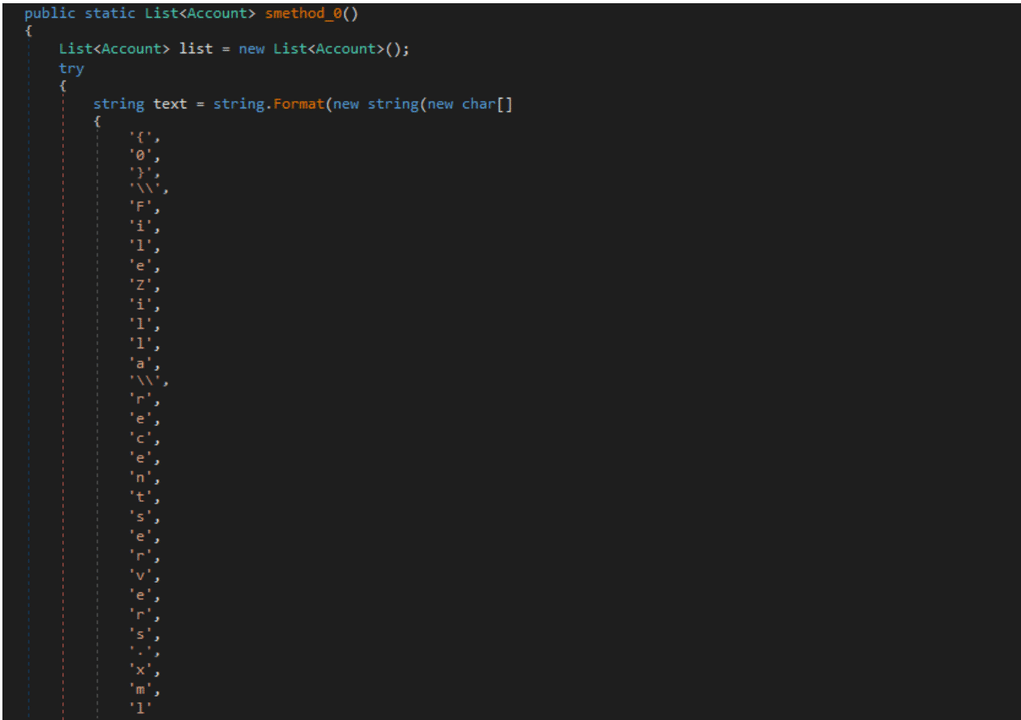Click the 'public' keyword in the method signature
Screen dimensions: 1021x720
[x=49, y=14]
